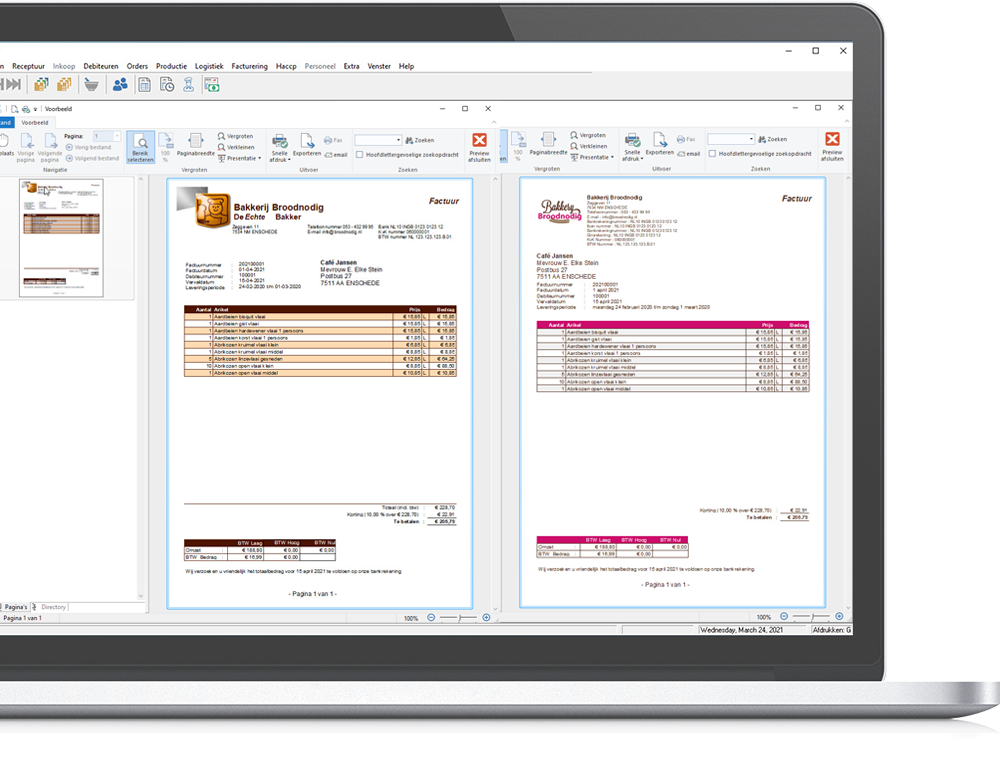Open the Orders menu
Screen dimensions: 1000x773
(x=137, y=66)
